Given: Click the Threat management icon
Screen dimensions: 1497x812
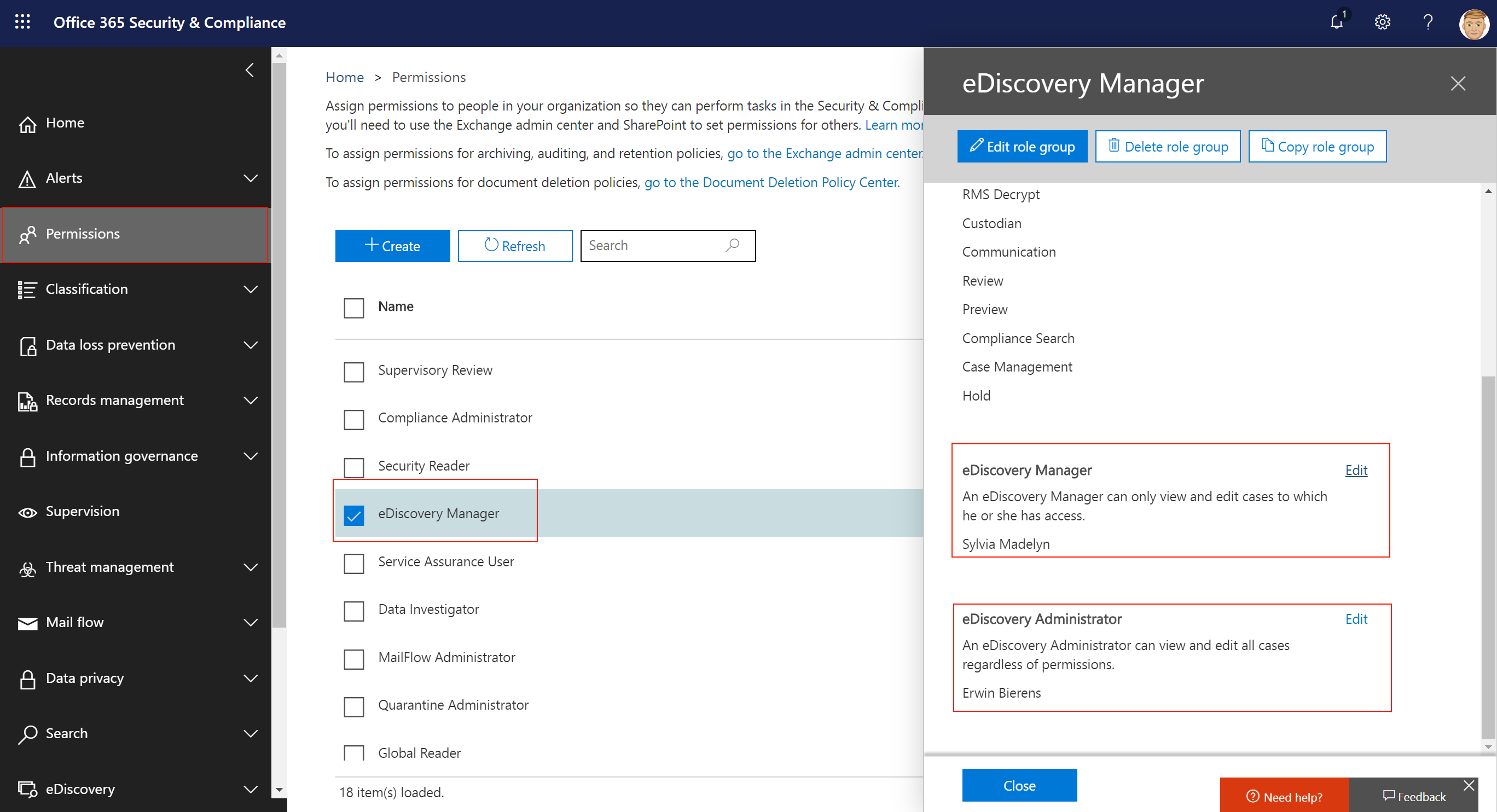Looking at the screenshot, I should [x=26, y=566].
